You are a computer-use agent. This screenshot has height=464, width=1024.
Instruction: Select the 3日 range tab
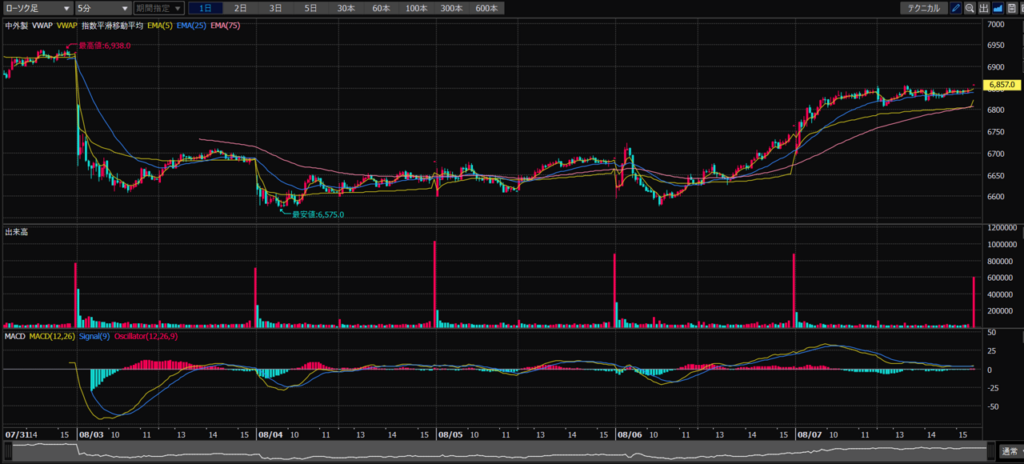pos(276,8)
